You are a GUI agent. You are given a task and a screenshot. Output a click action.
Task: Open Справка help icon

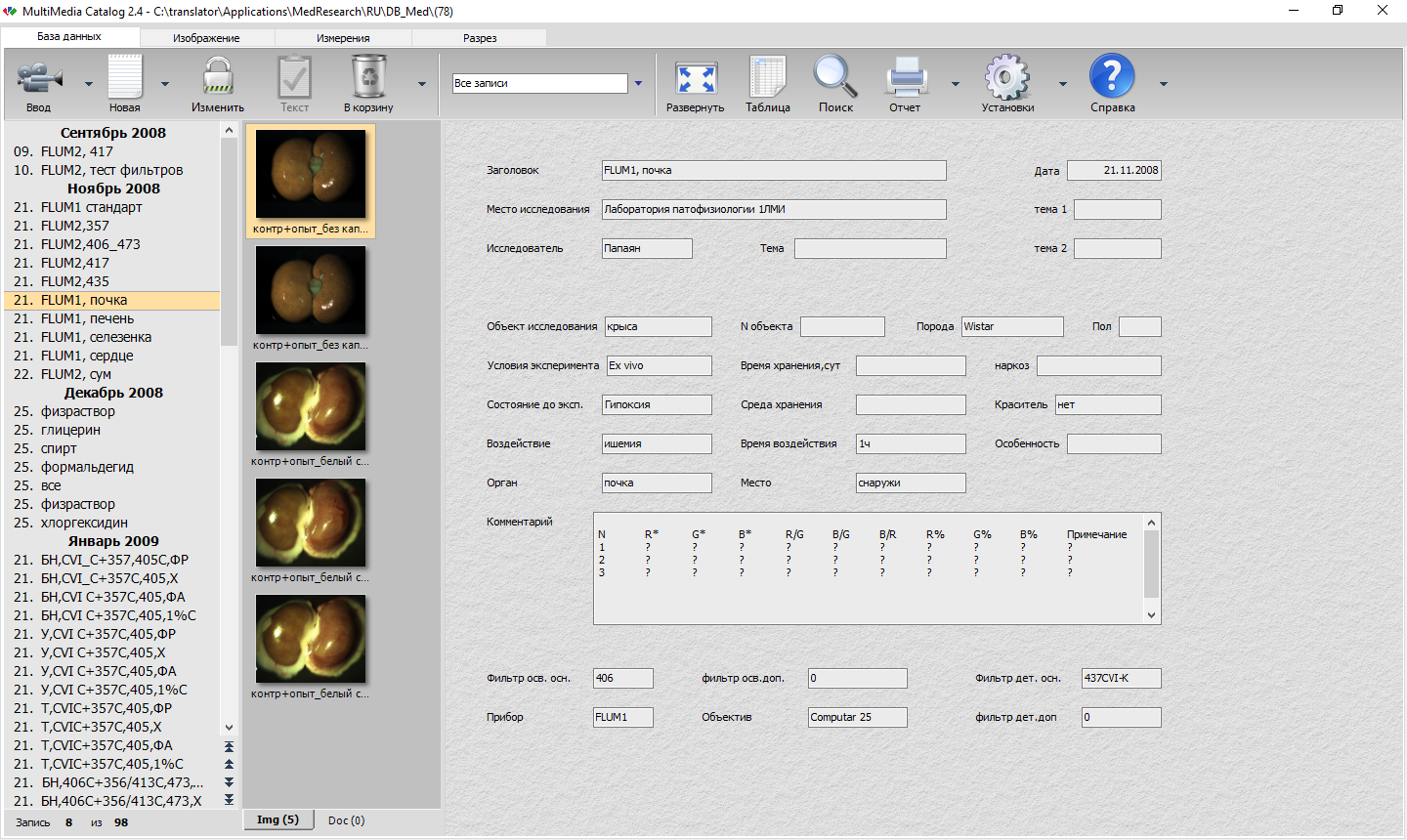pos(1112,78)
